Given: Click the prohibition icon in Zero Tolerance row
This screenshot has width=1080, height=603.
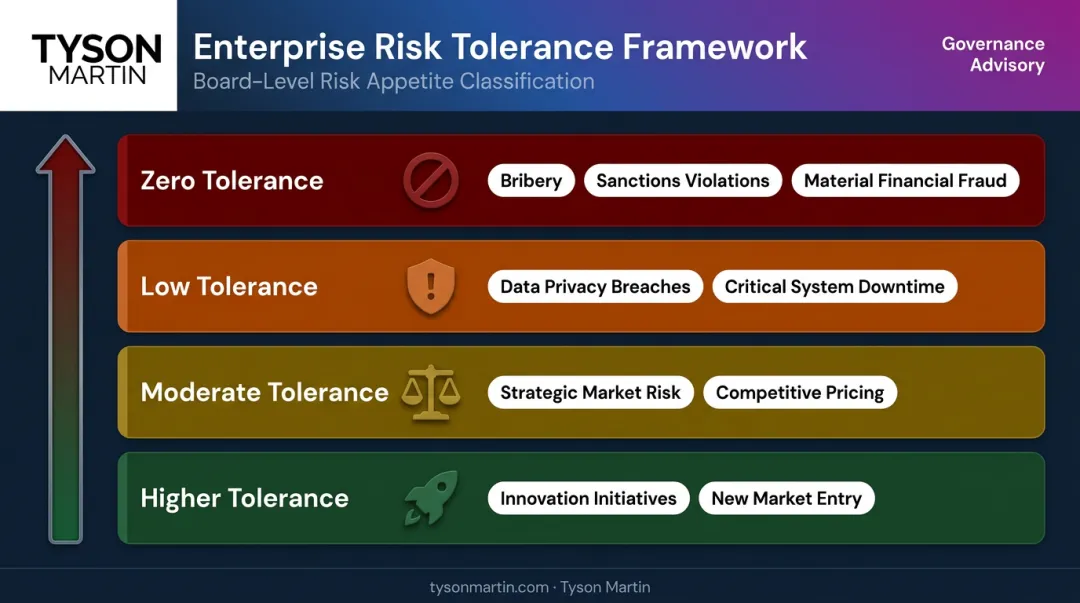Looking at the screenshot, I should point(431,181).
